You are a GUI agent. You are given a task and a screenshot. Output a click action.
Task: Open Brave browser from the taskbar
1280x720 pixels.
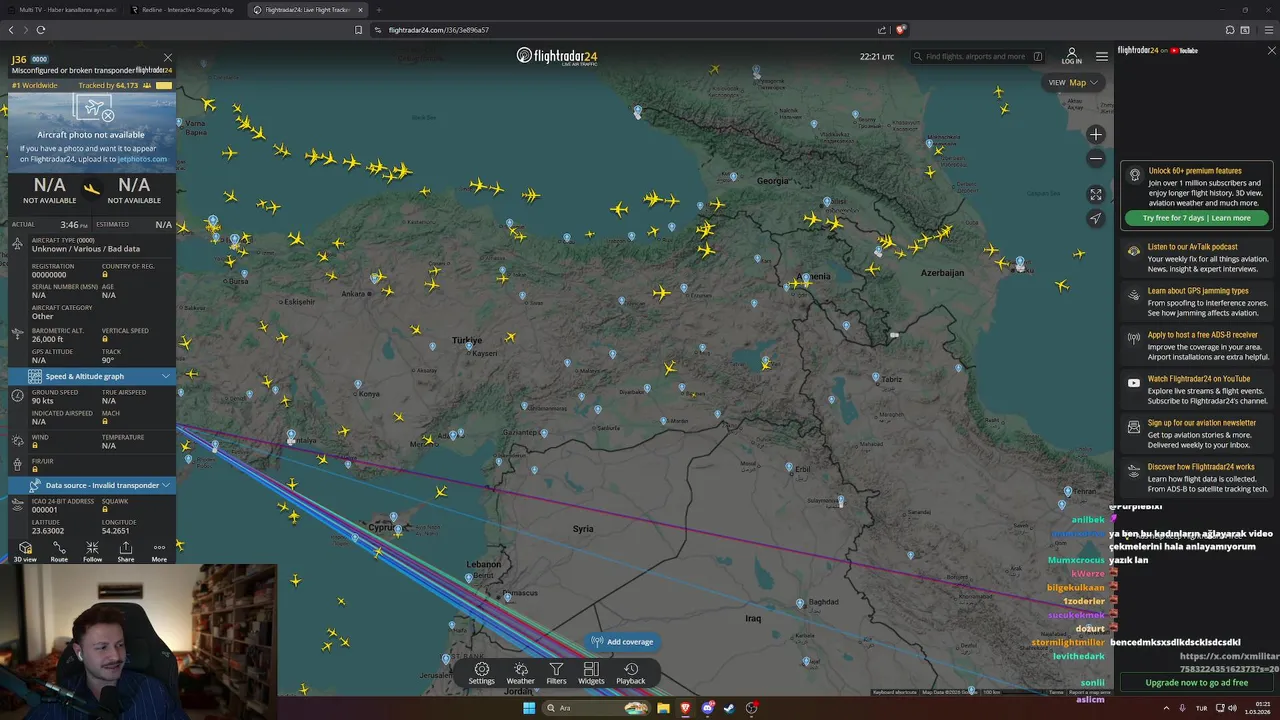(685, 708)
